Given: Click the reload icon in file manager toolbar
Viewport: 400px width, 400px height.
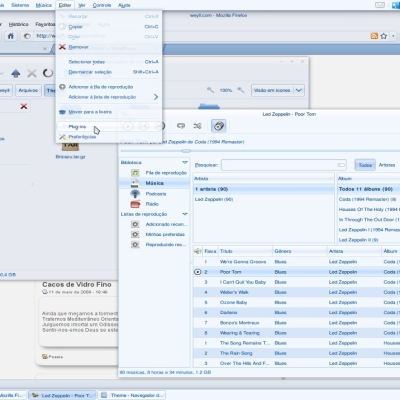Looking at the screenshot, I should click(48, 73).
